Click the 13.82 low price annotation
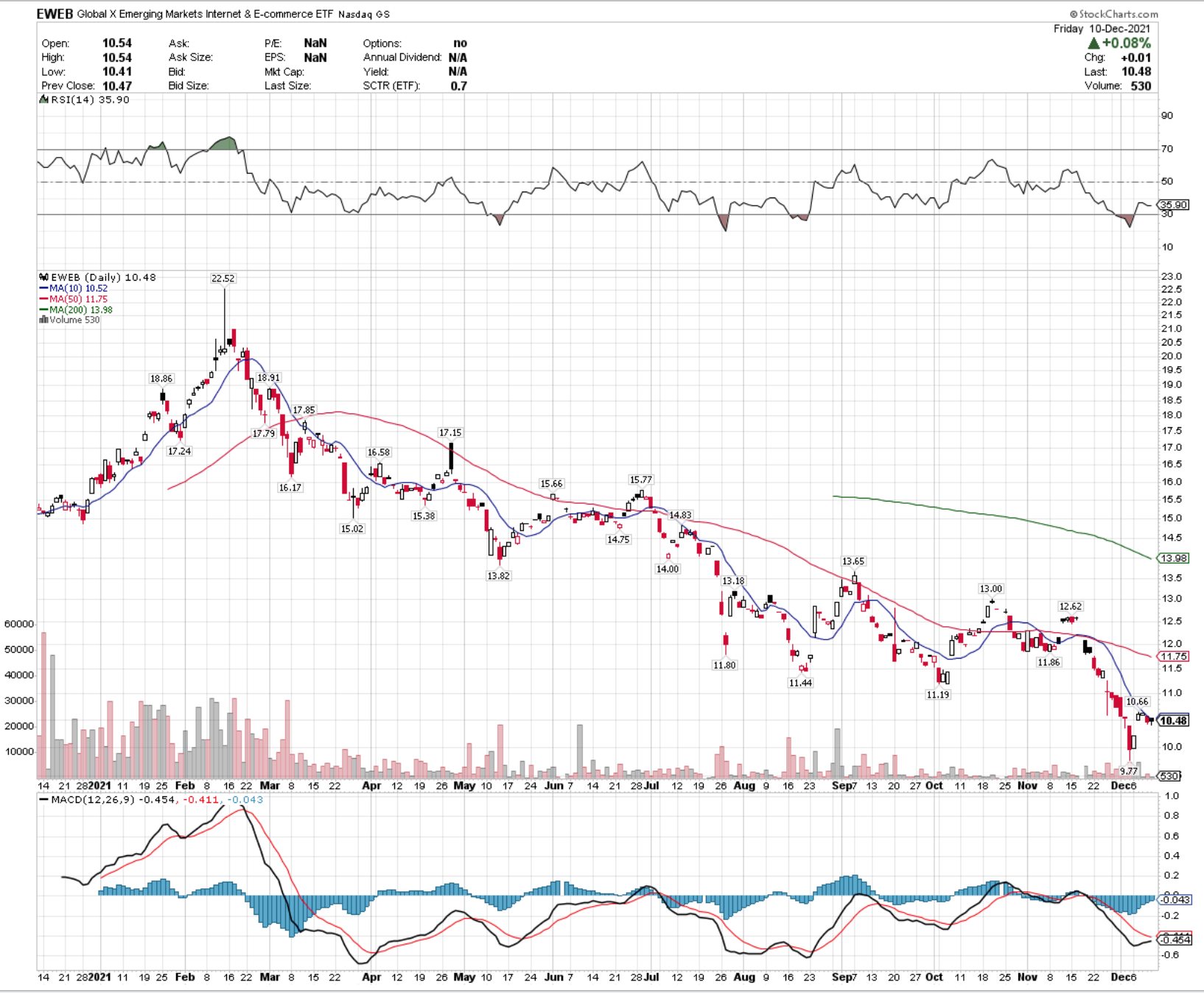This screenshot has width=1204, height=993. coord(498,576)
